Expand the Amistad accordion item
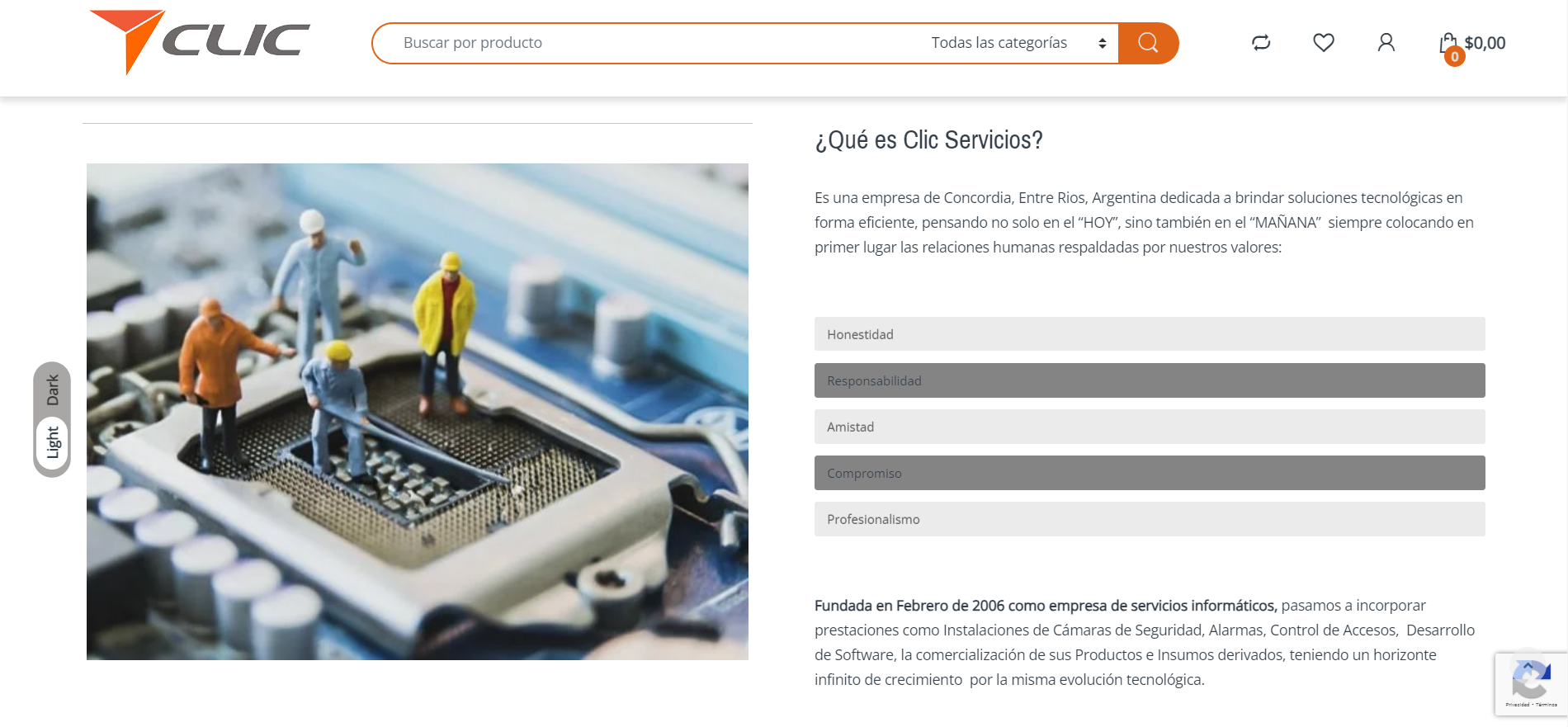Viewport: 1568px width, 727px height. [x=1150, y=427]
